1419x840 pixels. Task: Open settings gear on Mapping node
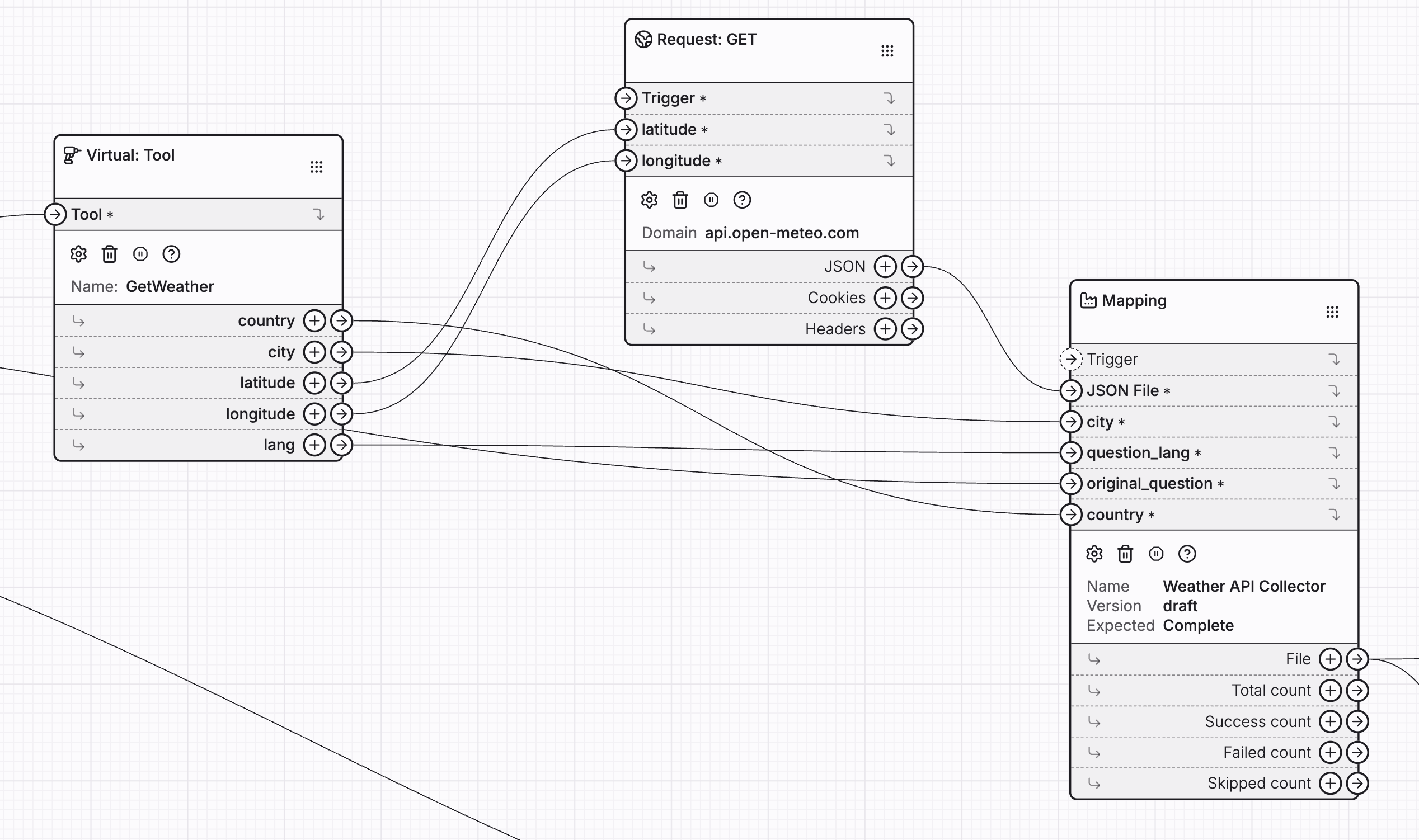pos(1093,554)
